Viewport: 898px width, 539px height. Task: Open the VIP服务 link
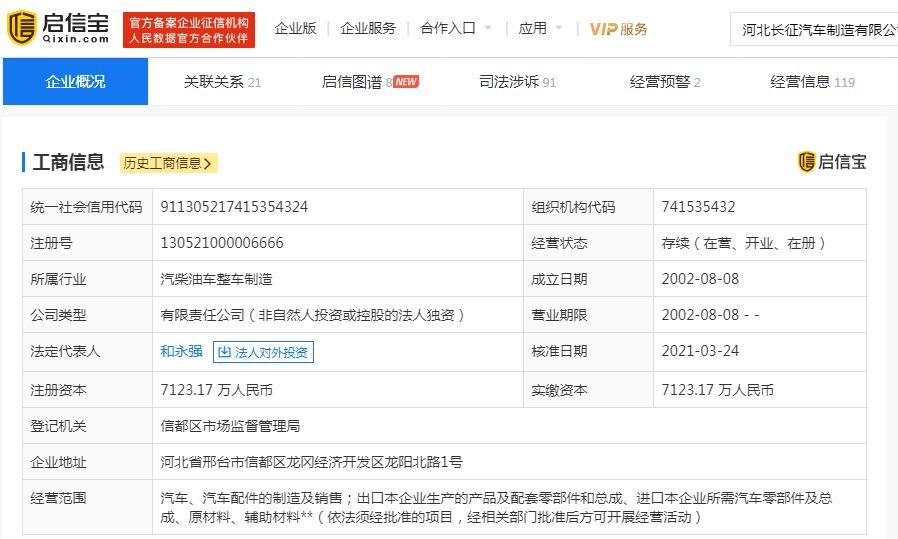(x=618, y=29)
